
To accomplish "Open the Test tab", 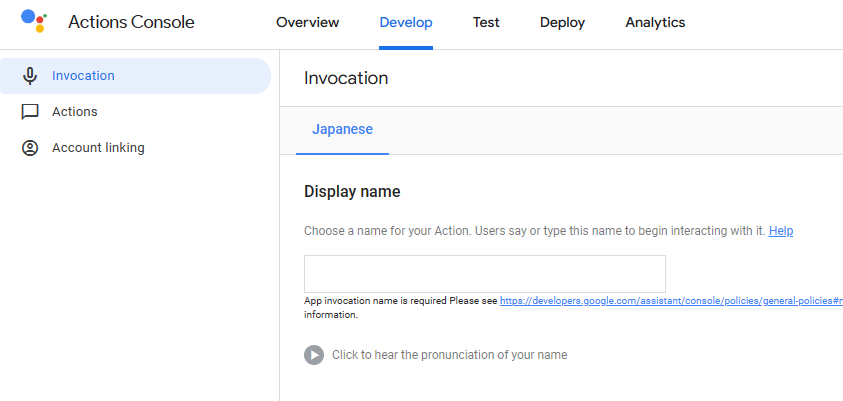I will click(486, 23).
